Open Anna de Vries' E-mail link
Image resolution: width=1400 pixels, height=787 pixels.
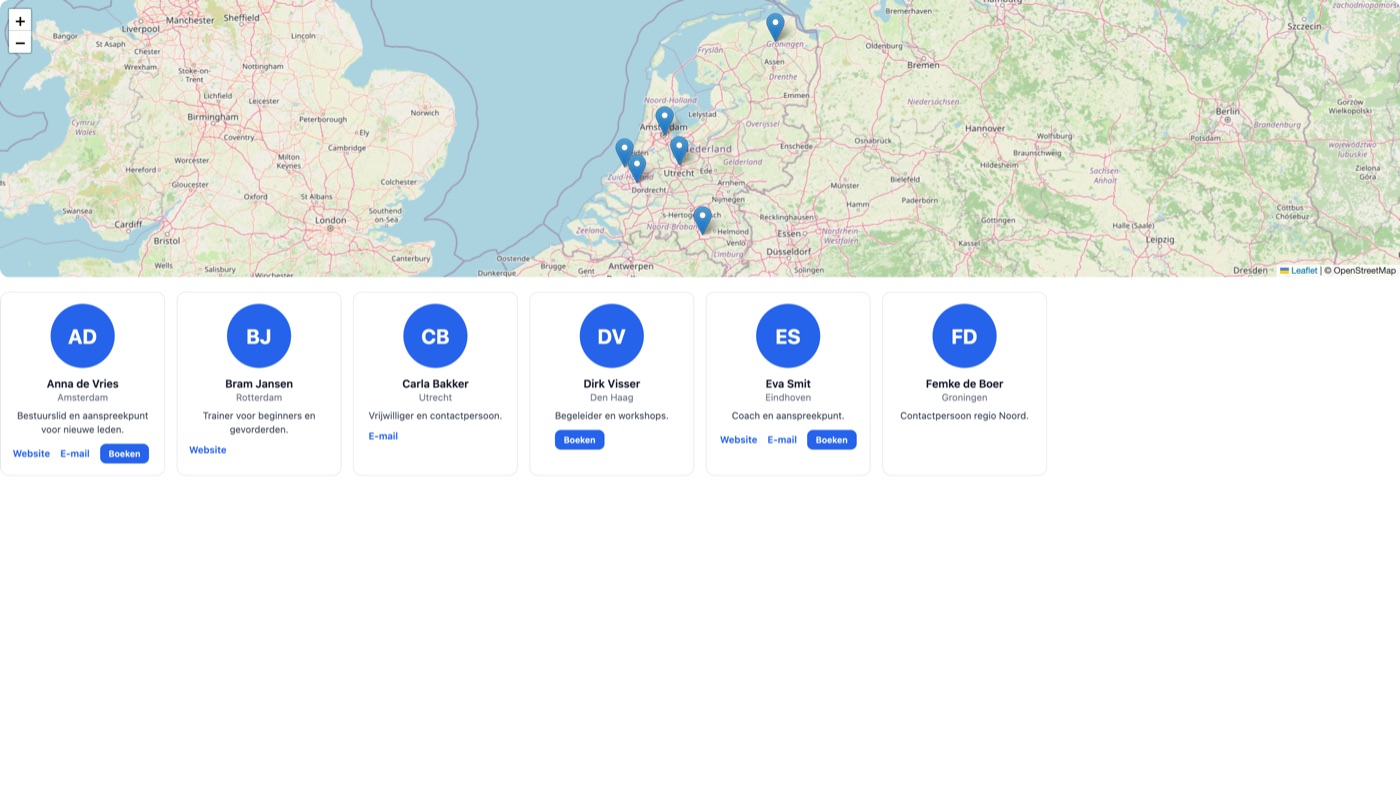[x=75, y=454]
